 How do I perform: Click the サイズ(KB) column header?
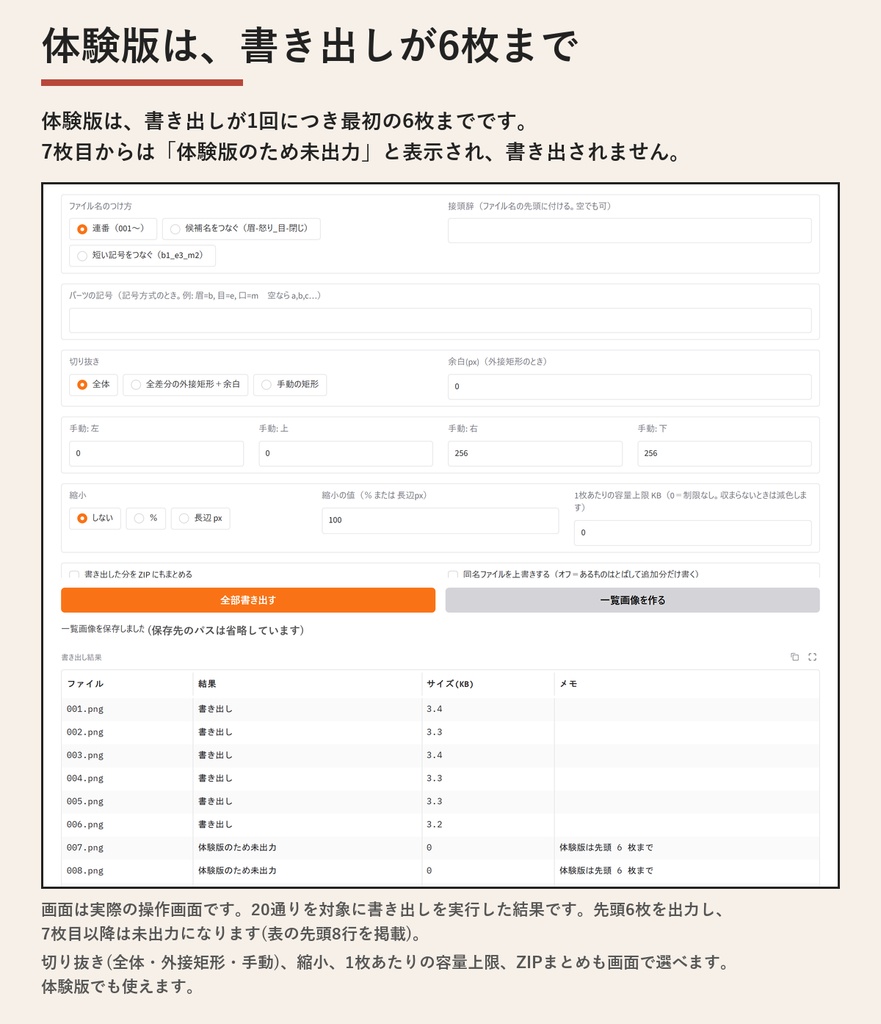click(488, 684)
